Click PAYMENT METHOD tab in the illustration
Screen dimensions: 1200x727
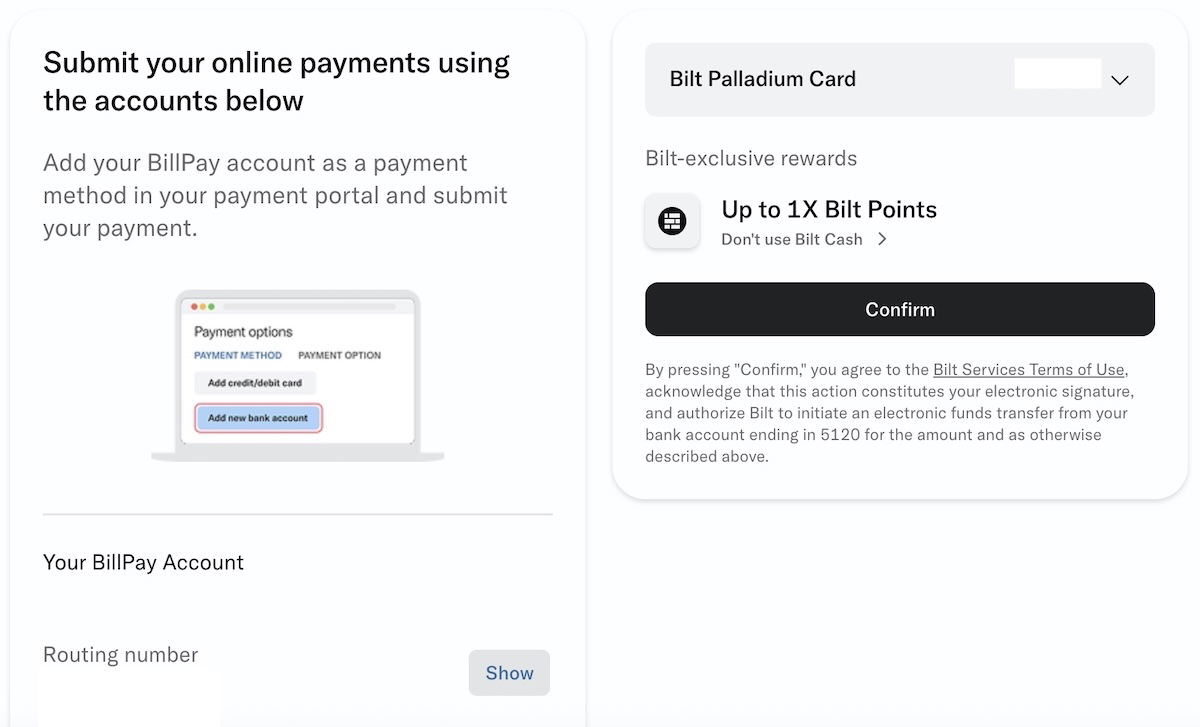click(x=238, y=355)
